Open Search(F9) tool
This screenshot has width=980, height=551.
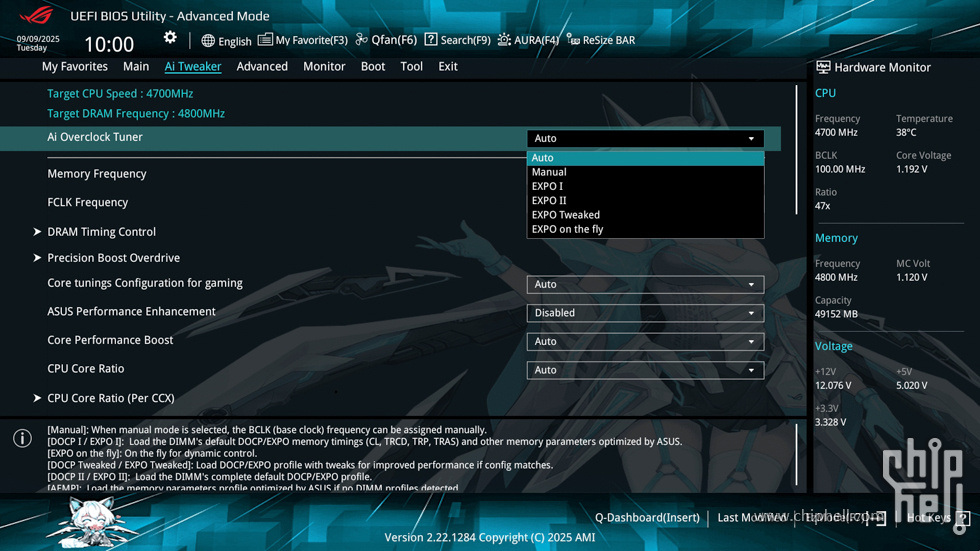[458, 40]
